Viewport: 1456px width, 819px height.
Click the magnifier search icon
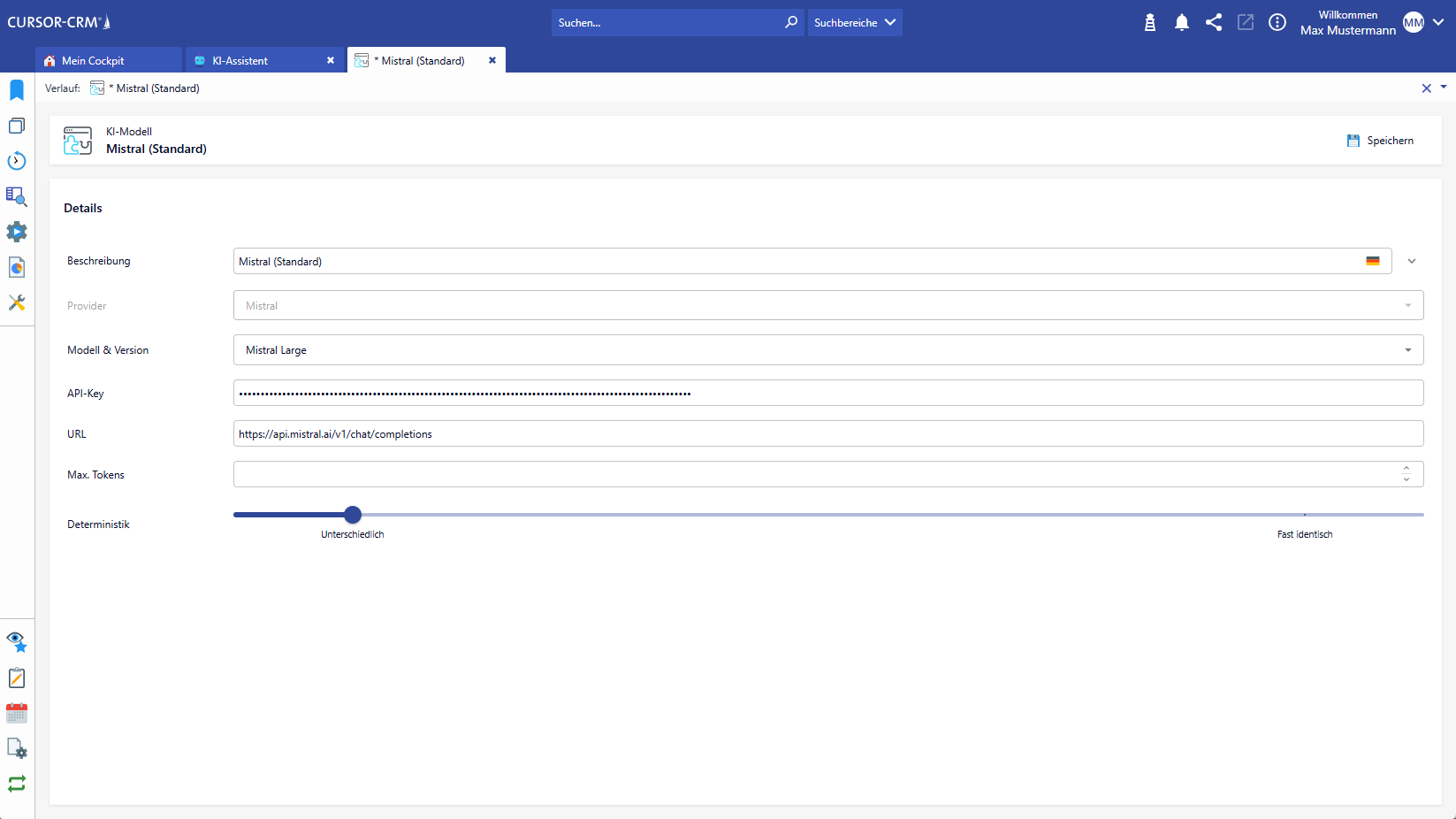[x=791, y=23]
